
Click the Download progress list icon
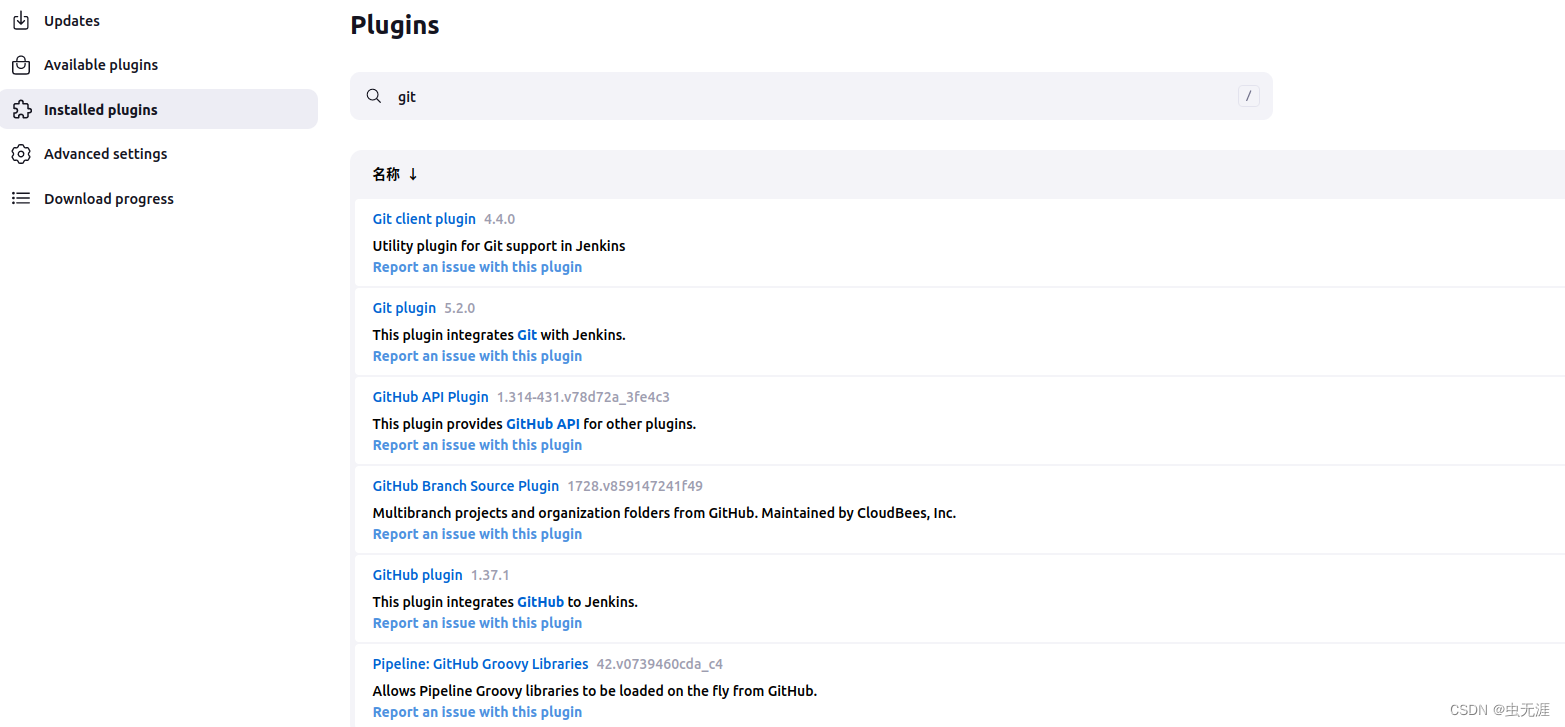pyautogui.click(x=21, y=198)
